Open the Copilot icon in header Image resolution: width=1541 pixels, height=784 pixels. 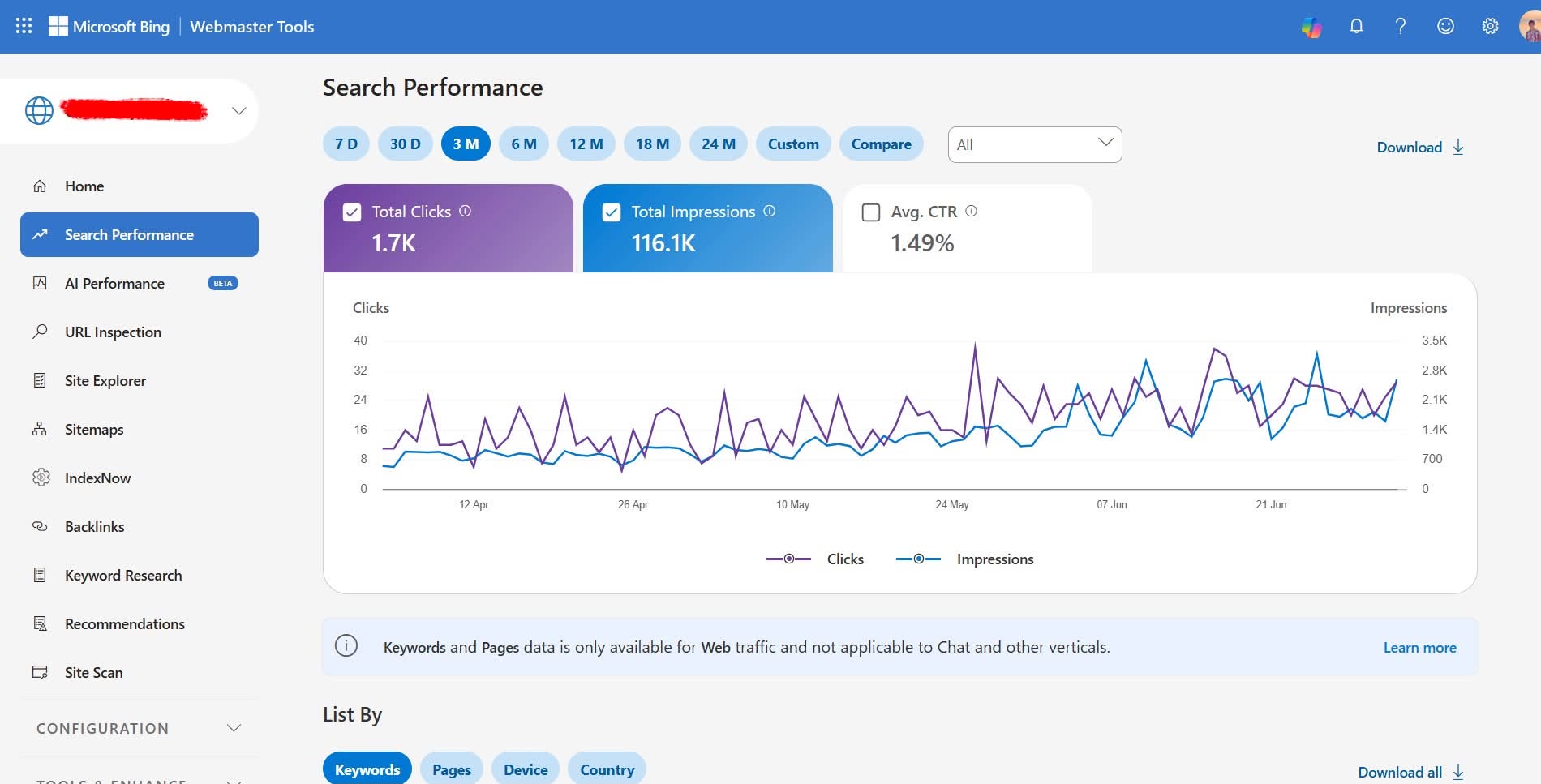pyautogui.click(x=1311, y=27)
